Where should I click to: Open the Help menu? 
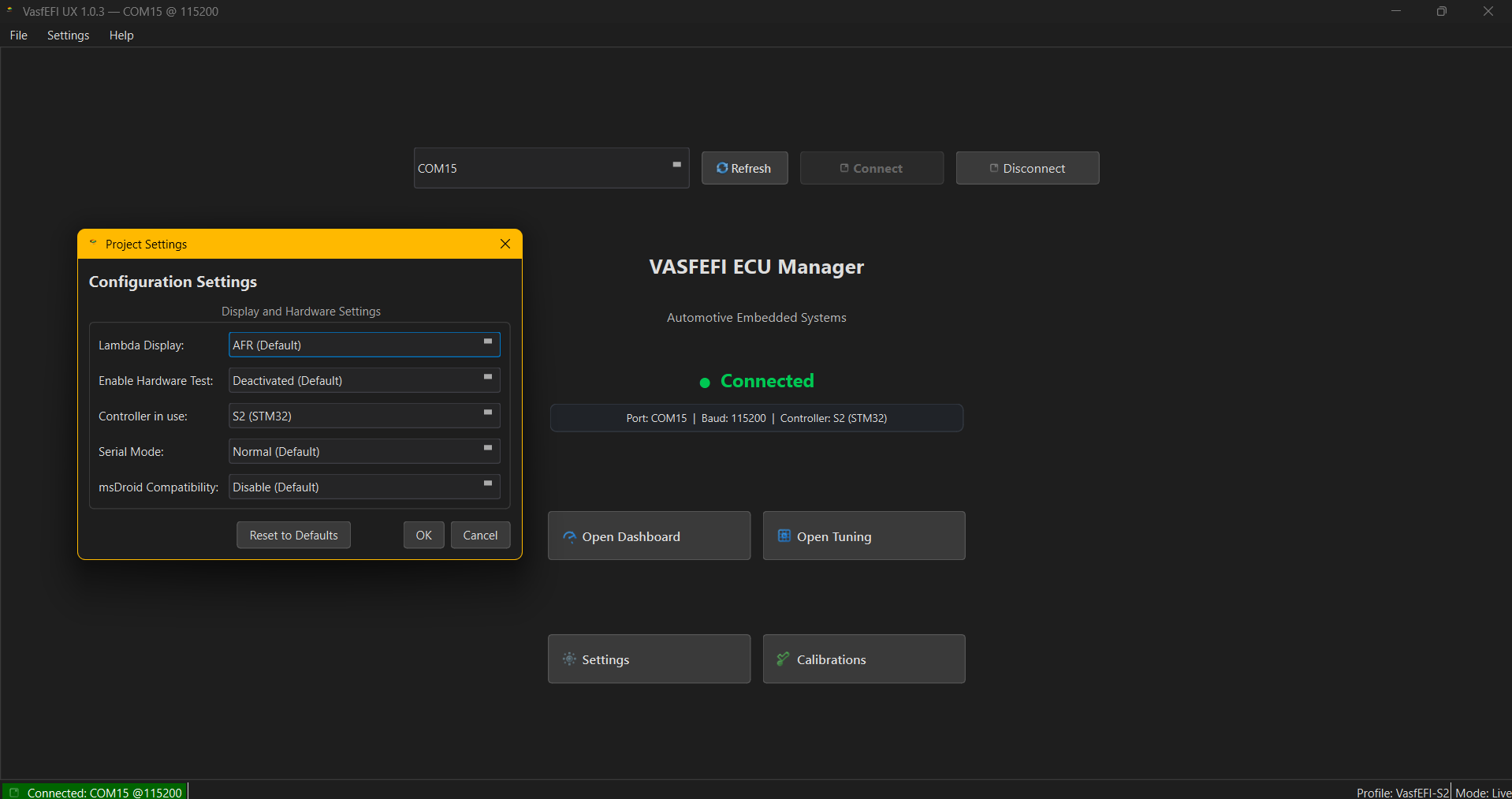coord(121,35)
